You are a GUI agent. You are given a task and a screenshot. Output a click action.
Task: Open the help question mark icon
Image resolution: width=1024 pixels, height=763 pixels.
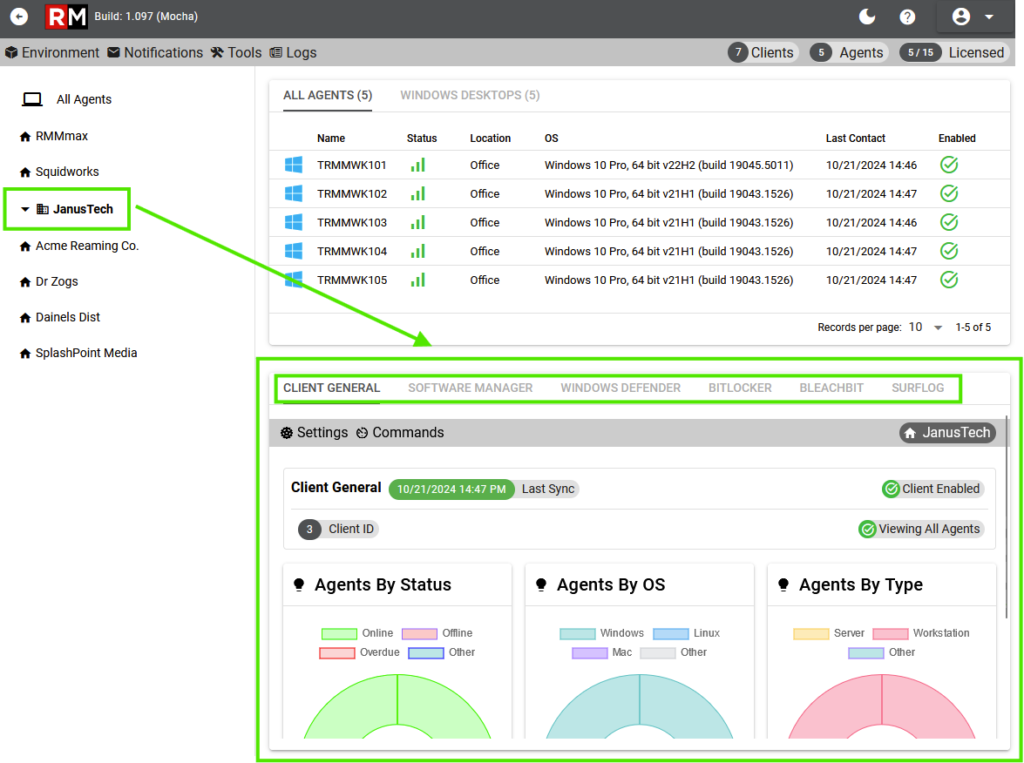[907, 17]
